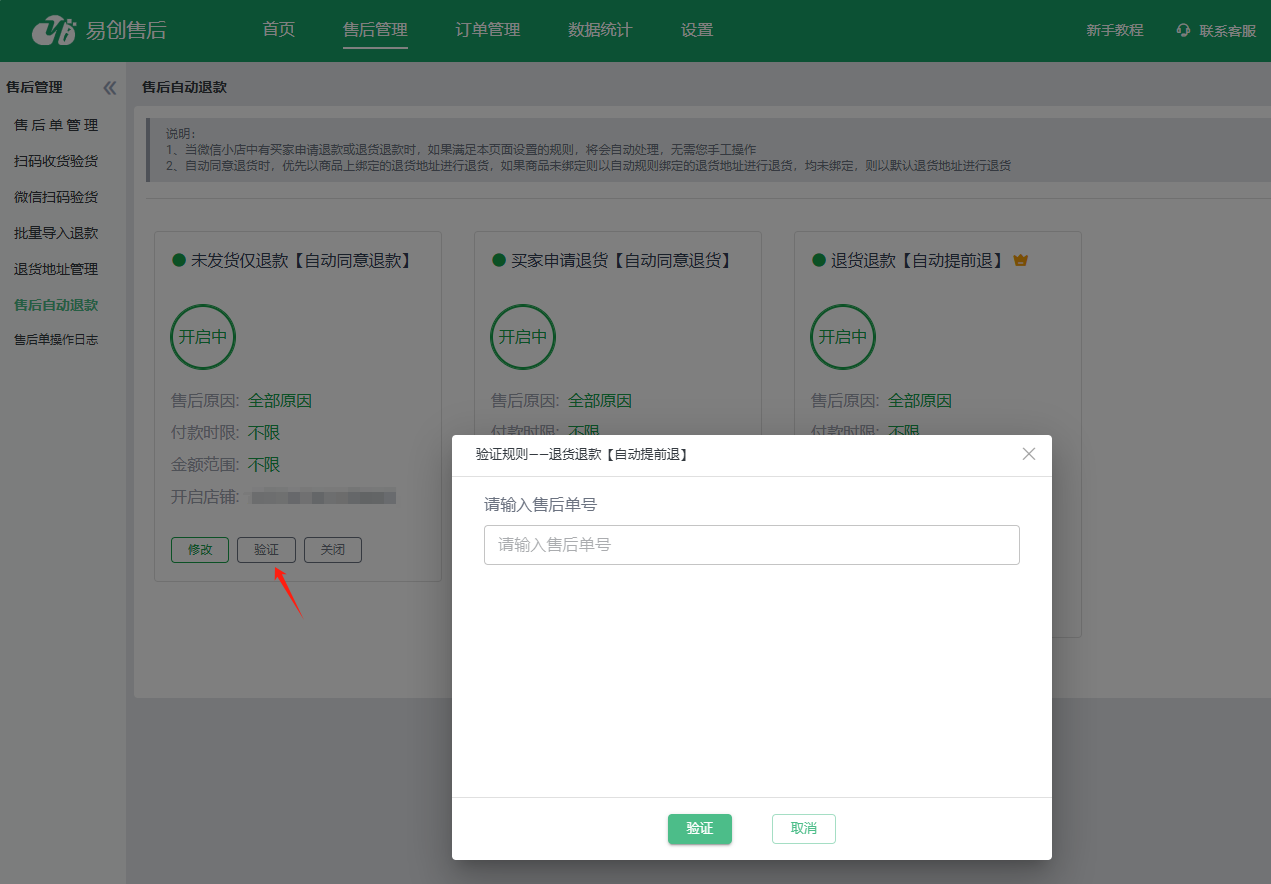
Task: Go to 售后单操作日志 in sidebar
Action: (56, 340)
